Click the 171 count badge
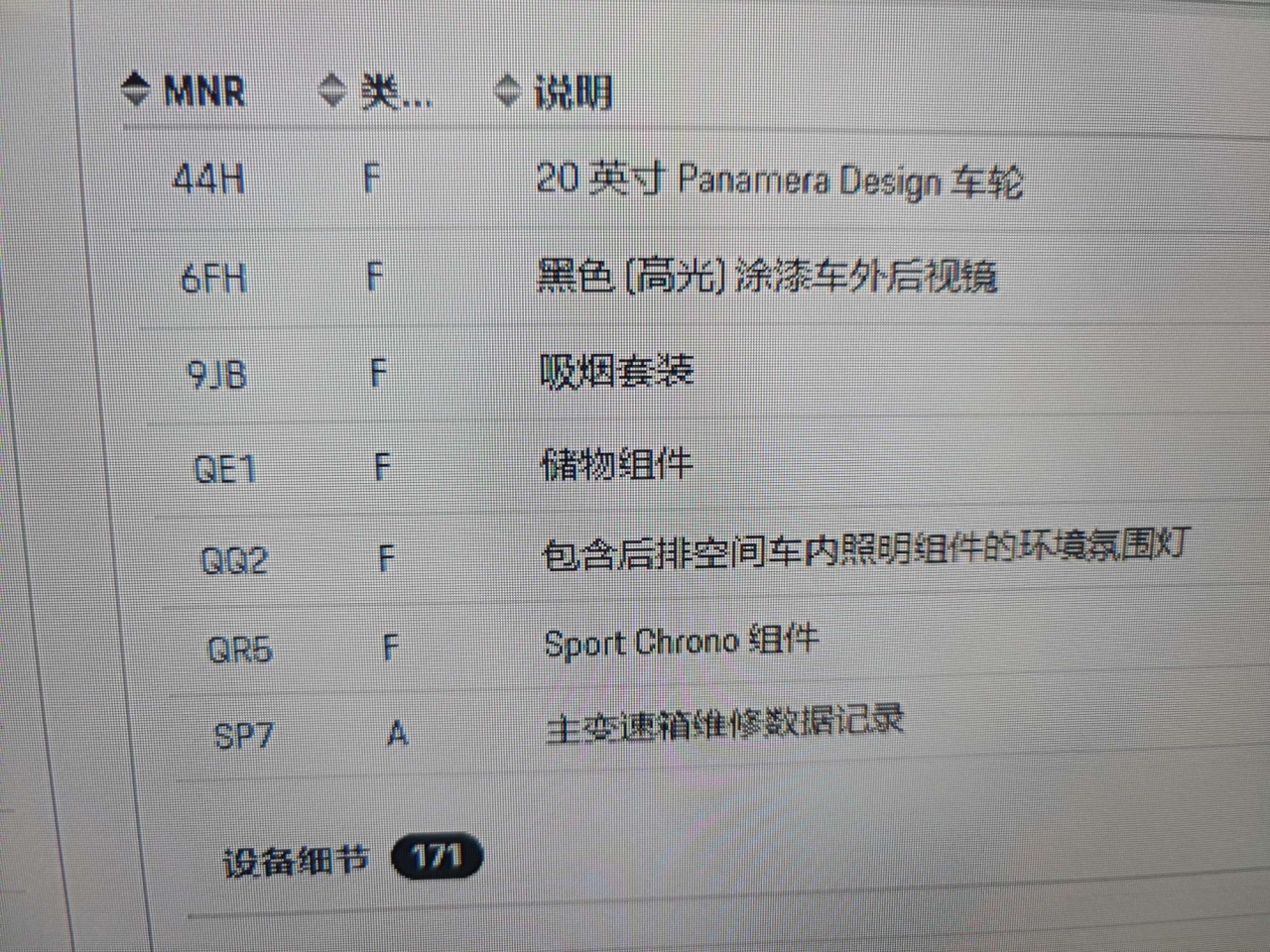Screen dimensions: 1270x952 pyautogui.click(x=437, y=856)
